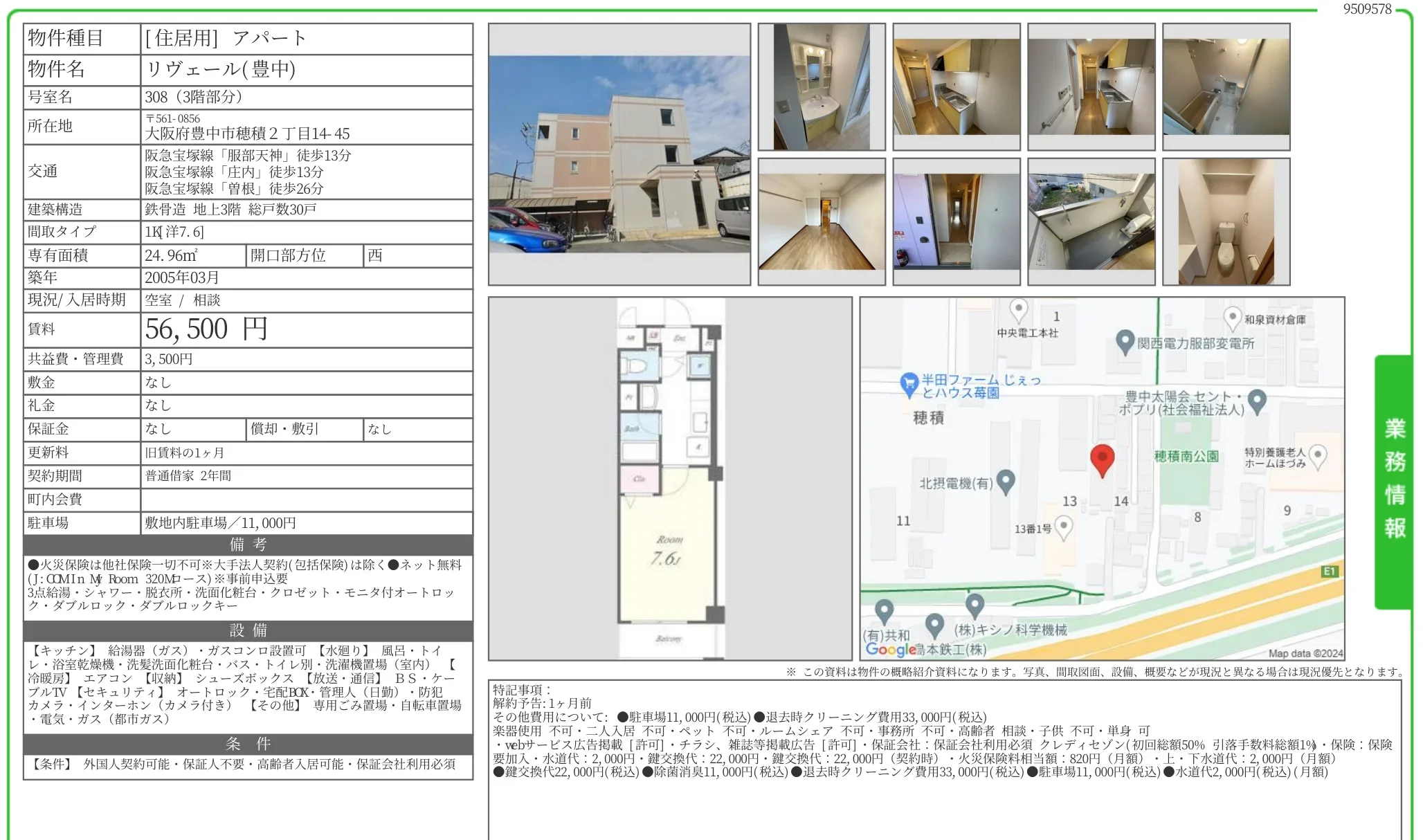Select build date 2005年03月

click(x=182, y=277)
